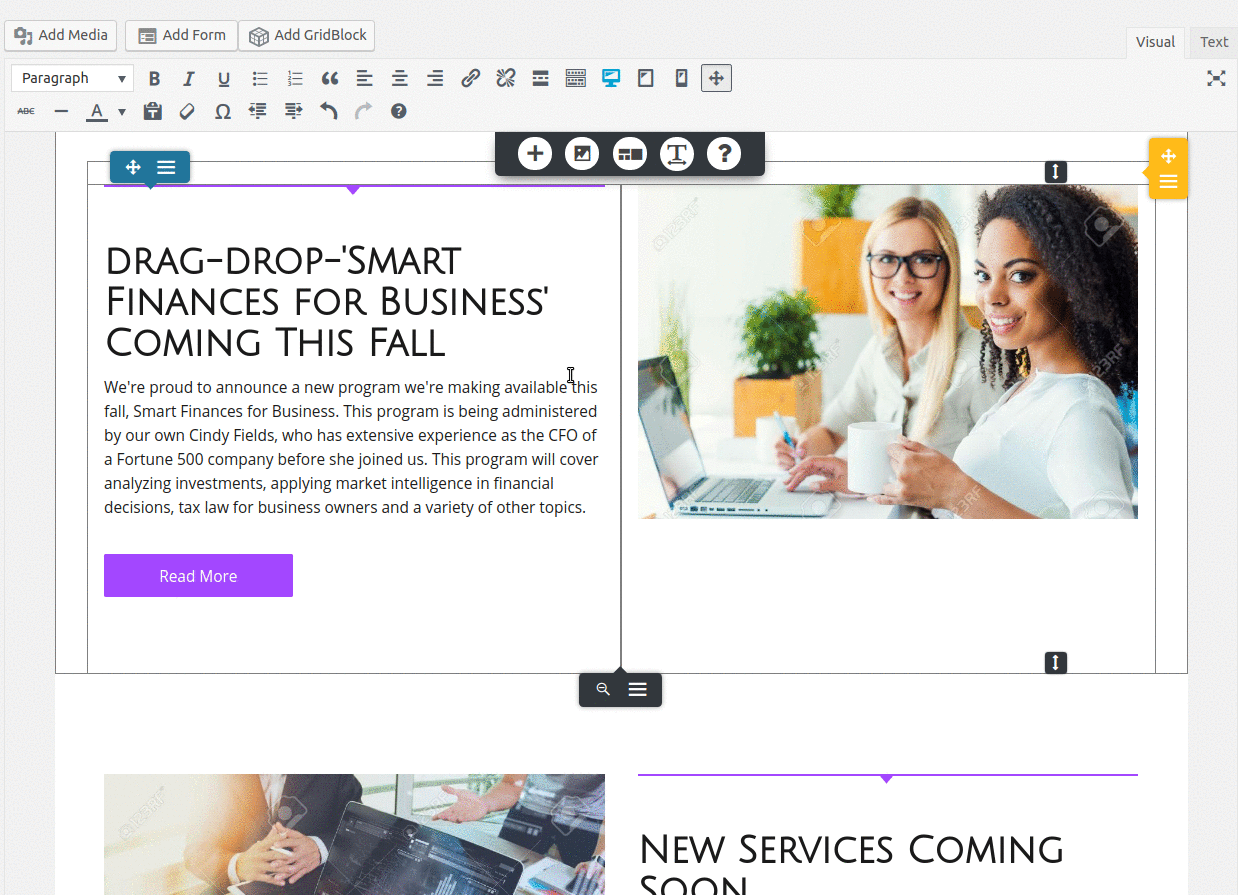Toggle bold formatting
This screenshot has width=1238, height=895.
pyautogui.click(x=154, y=78)
